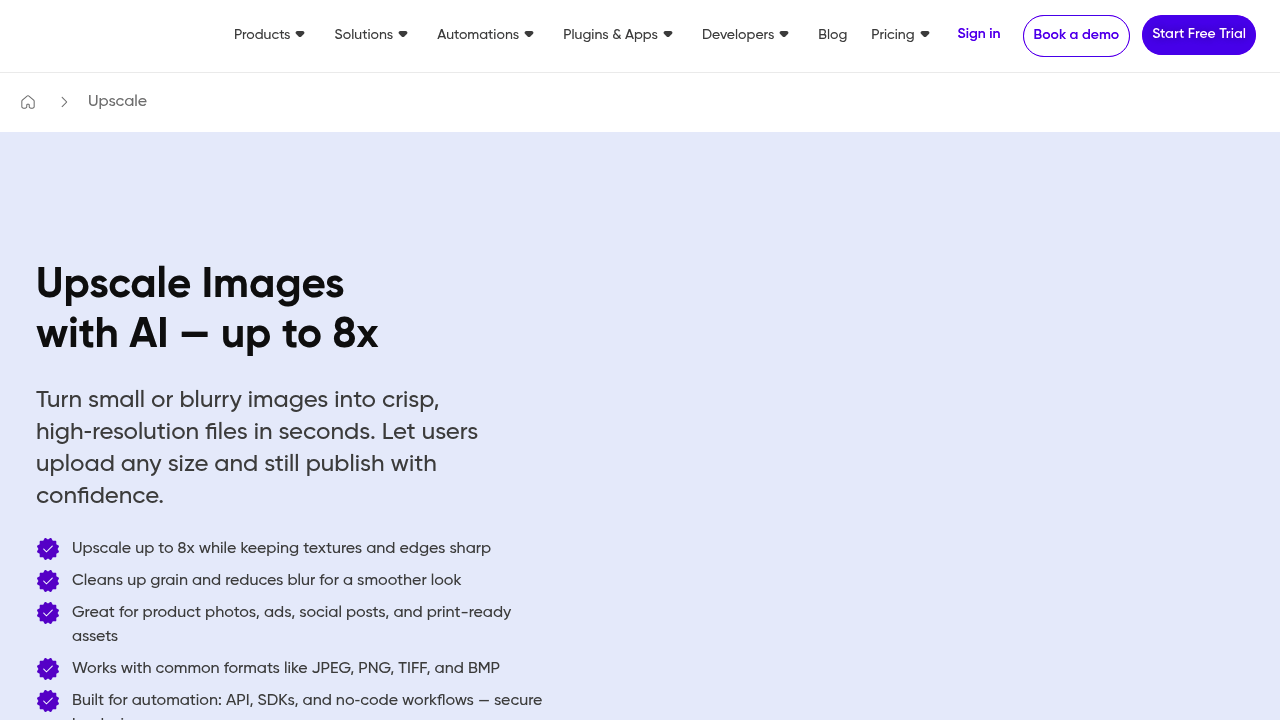Image resolution: width=1280 pixels, height=720 pixels.
Task: Open the Developers menu
Action: [x=738, y=35]
